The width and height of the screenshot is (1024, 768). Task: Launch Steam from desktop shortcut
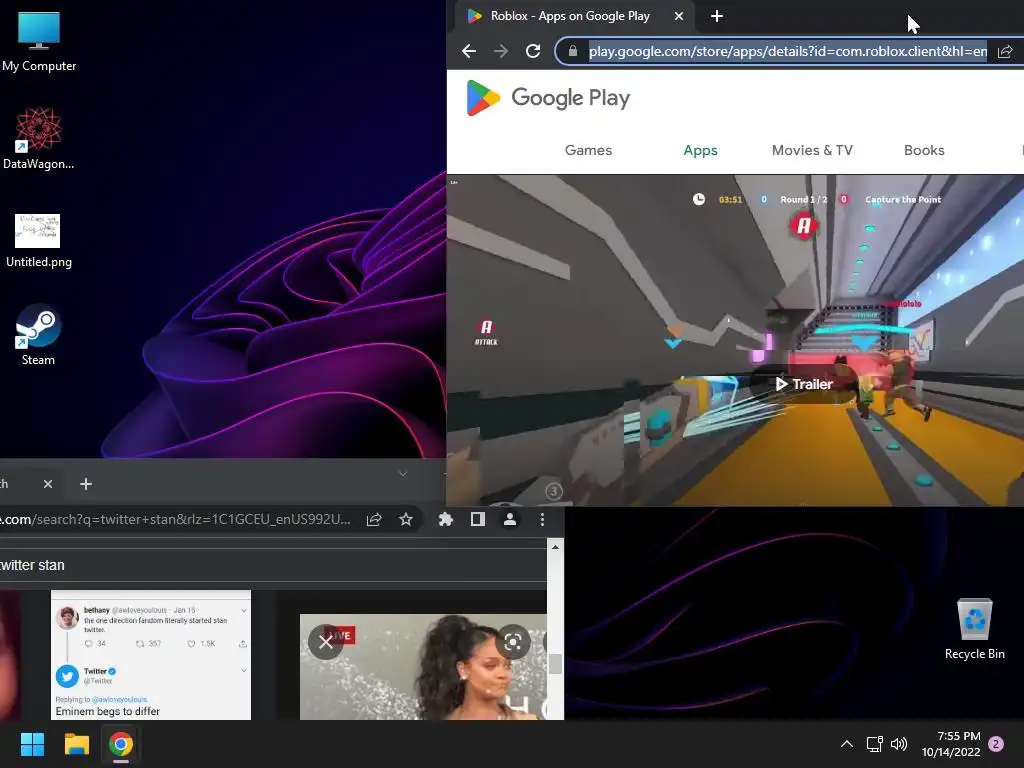click(39, 335)
